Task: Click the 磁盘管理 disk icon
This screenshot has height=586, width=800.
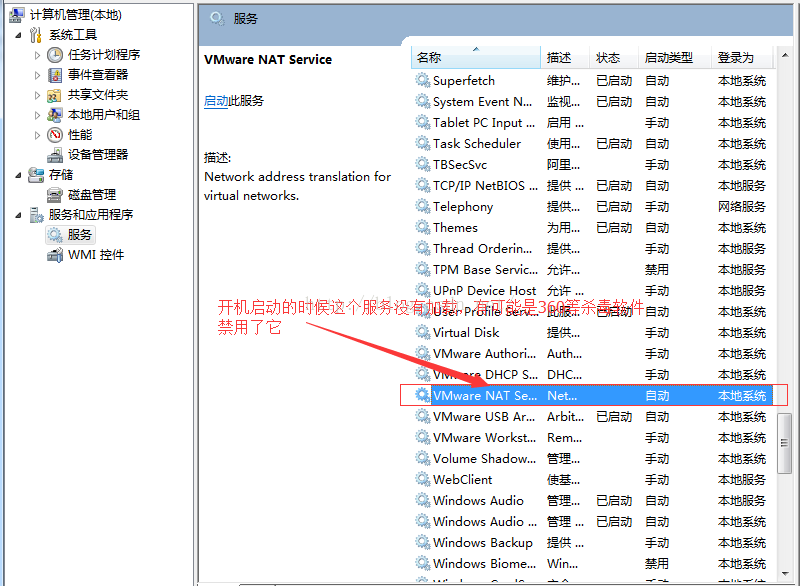Action: tap(55, 195)
